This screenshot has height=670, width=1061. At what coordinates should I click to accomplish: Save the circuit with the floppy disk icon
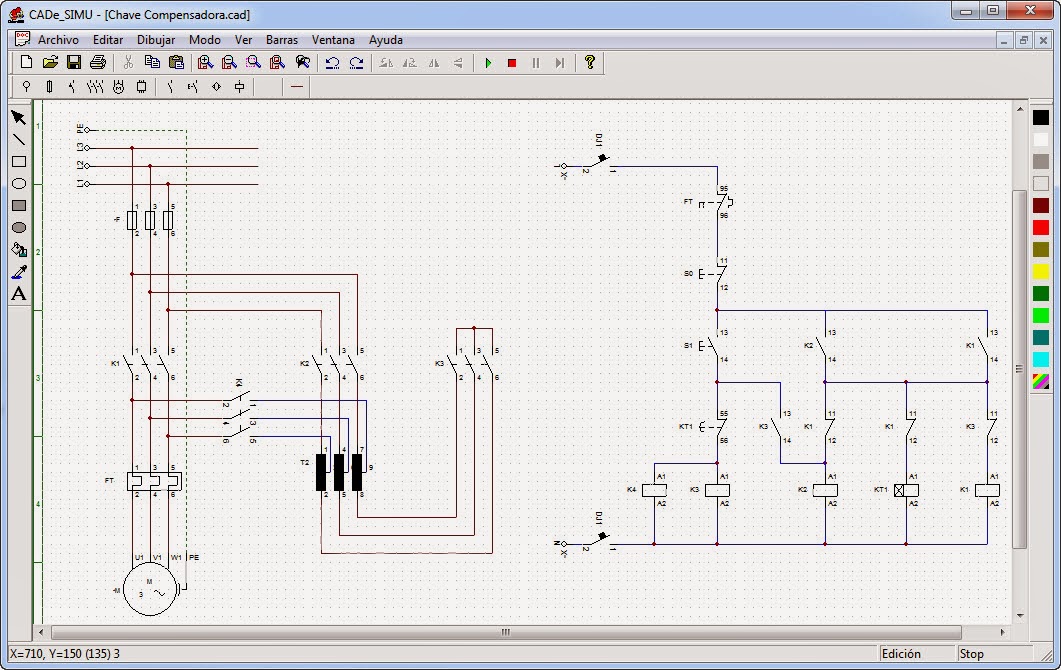point(74,62)
